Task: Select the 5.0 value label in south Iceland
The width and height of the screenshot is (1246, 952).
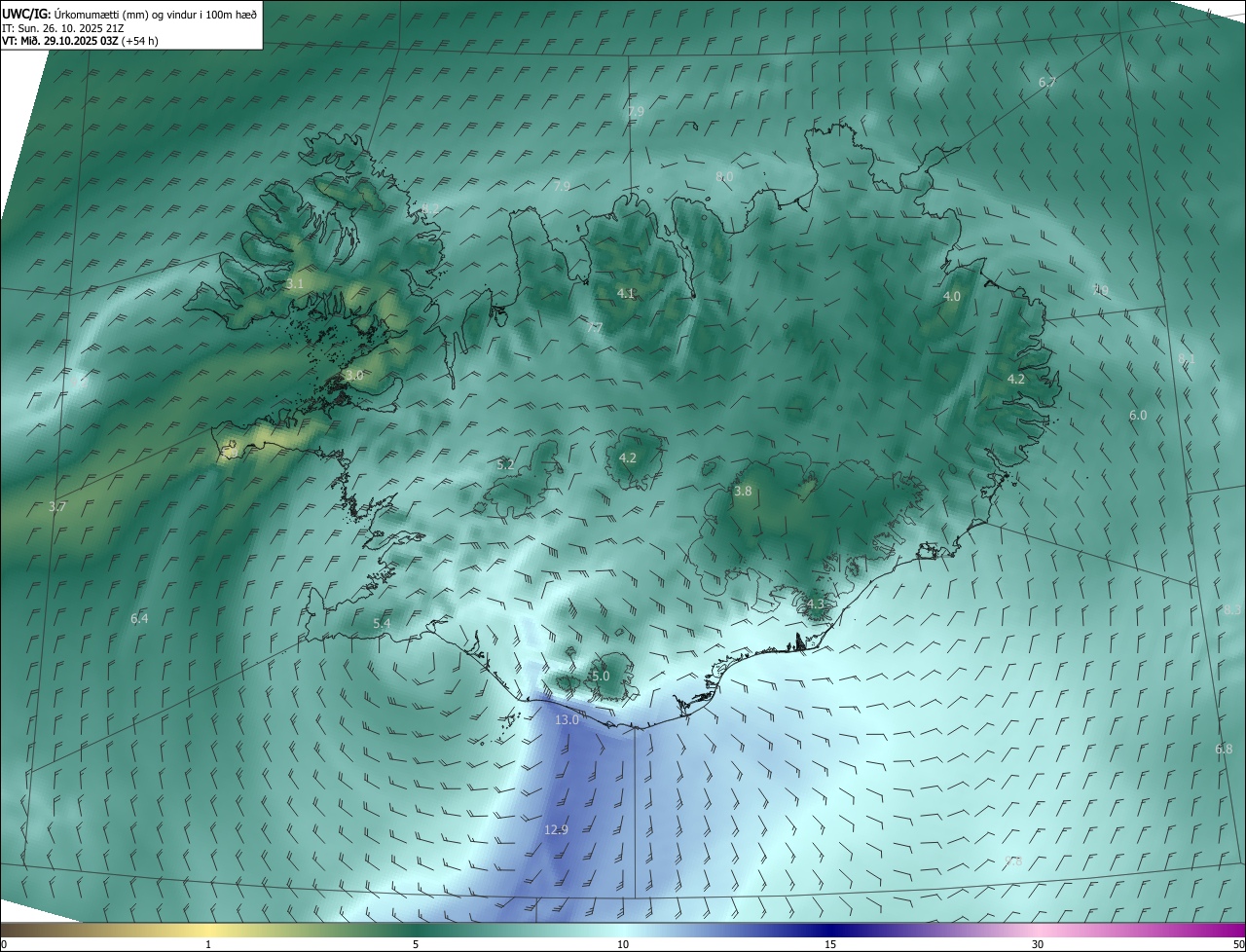Action: (x=601, y=676)
